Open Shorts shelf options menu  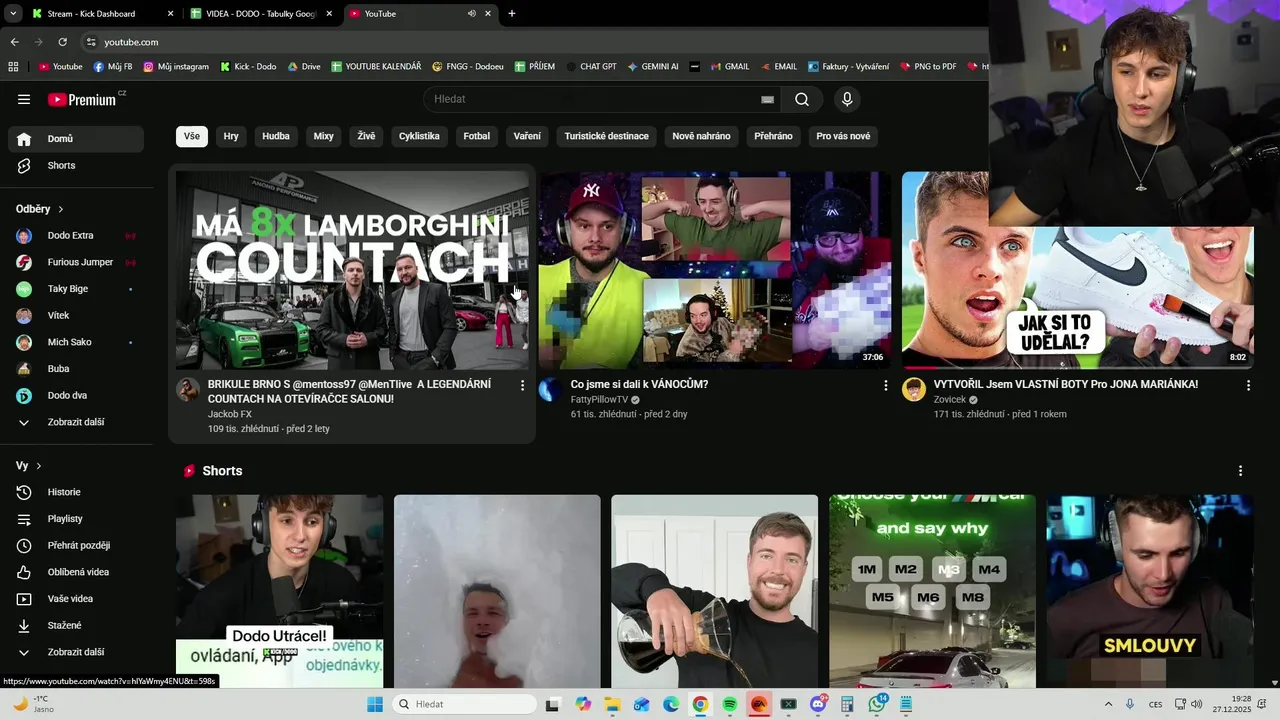tap(1241, 471)
